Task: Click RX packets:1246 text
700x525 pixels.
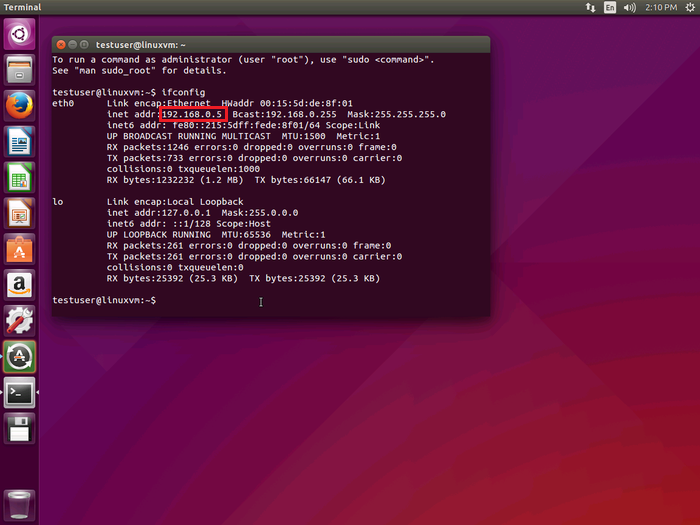Action: [147, 147]
